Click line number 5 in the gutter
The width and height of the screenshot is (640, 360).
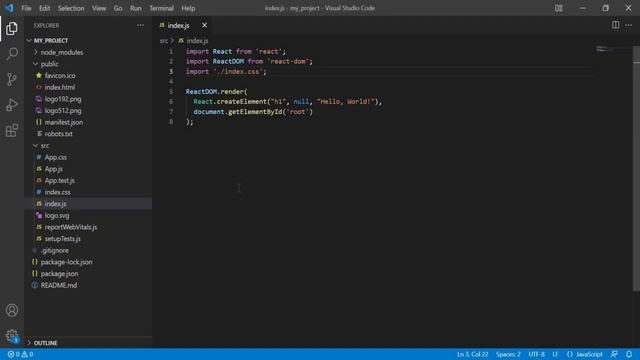(x=171, y=91)
